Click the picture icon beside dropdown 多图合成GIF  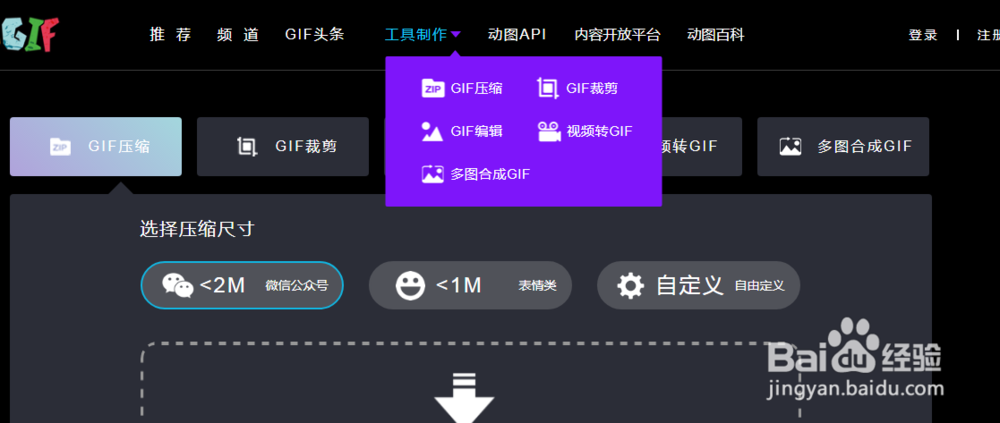432,174
